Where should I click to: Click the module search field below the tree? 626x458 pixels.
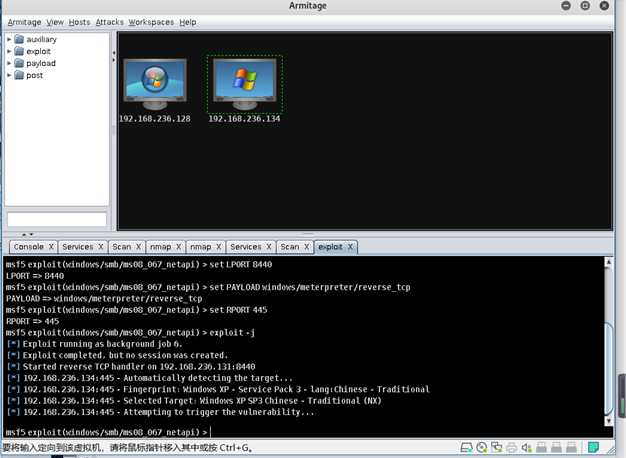[x=57, y=220]
